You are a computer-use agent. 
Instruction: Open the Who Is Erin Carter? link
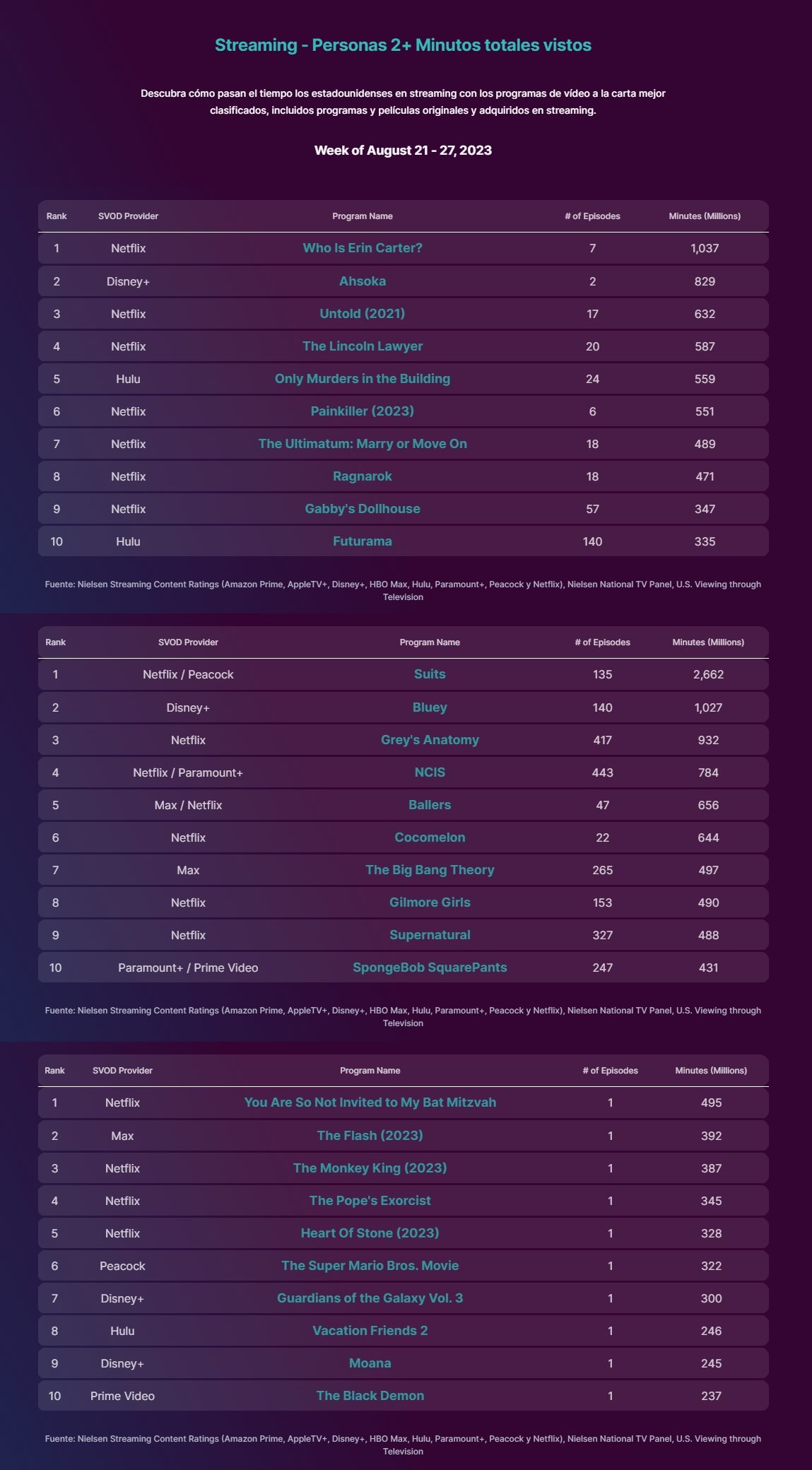pyautogui.click(x=363, y=248)
